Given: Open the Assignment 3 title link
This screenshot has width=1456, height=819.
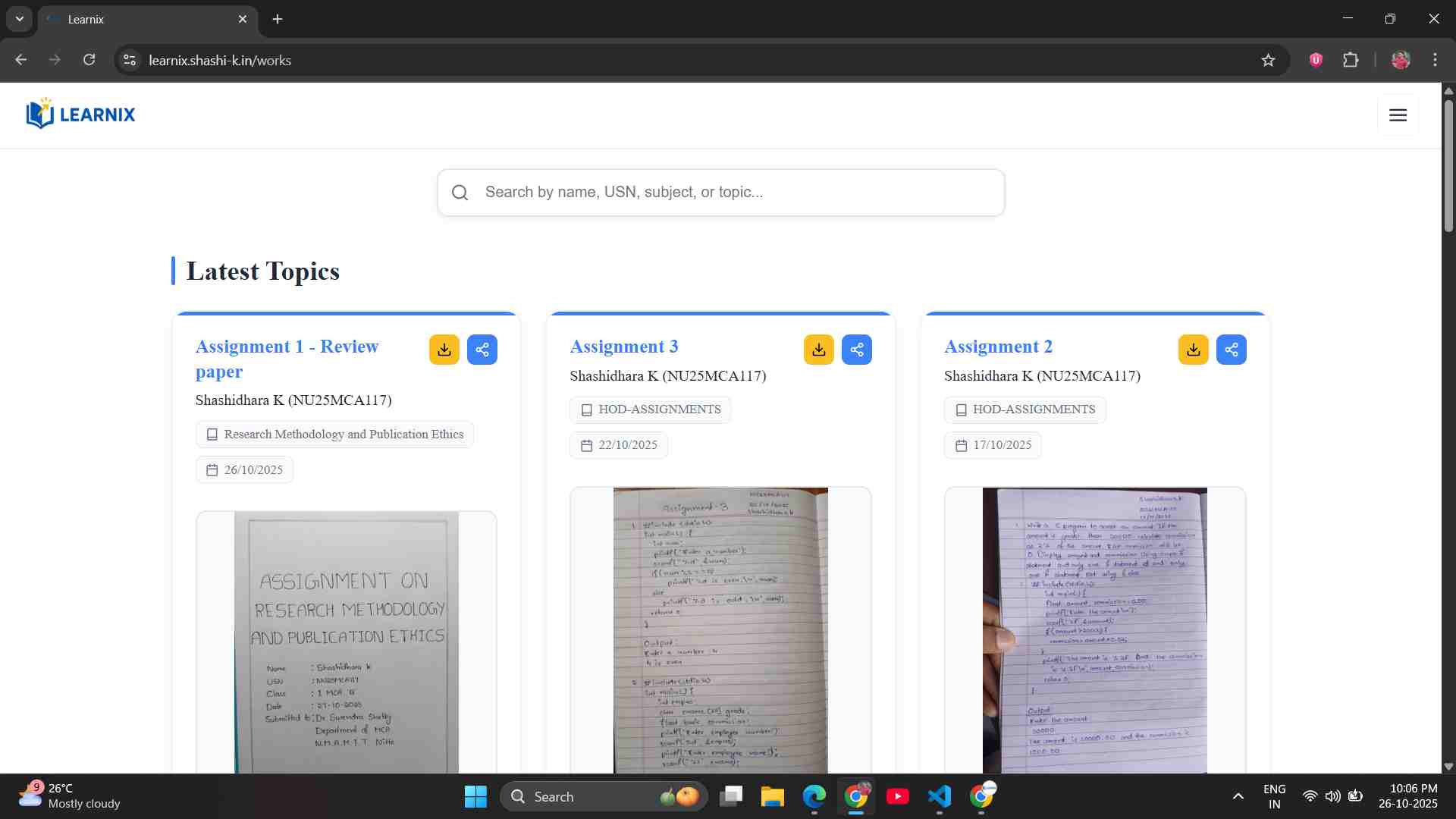Looking at the screenshot, I should [623, 347].
